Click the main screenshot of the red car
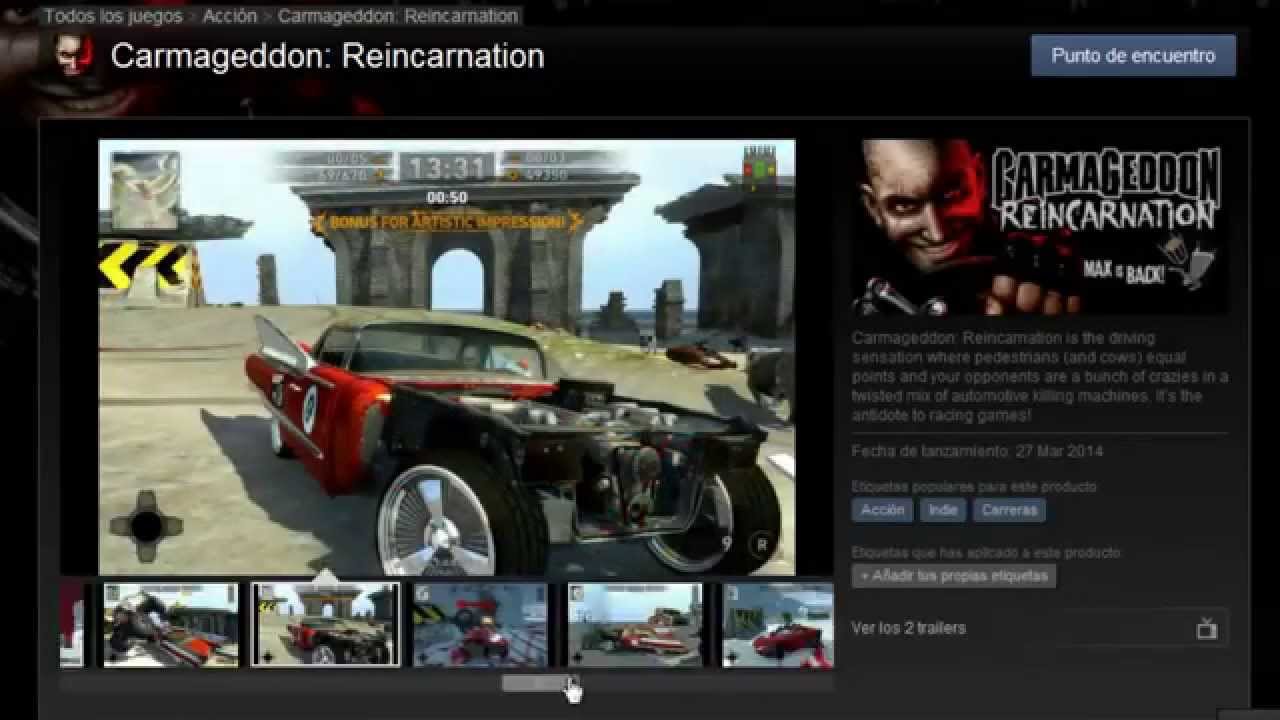1280x720 pixels. (446, 357)
